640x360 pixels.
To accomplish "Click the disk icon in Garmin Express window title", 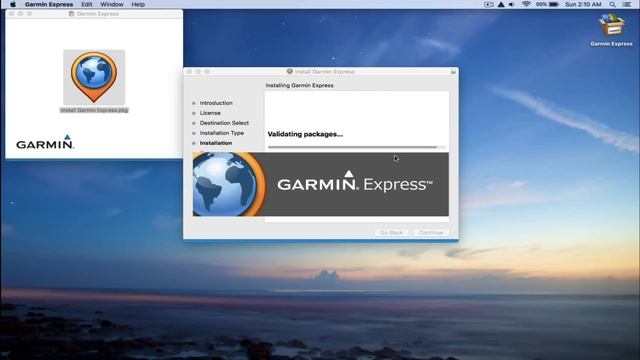I will [x=71, y=13].
